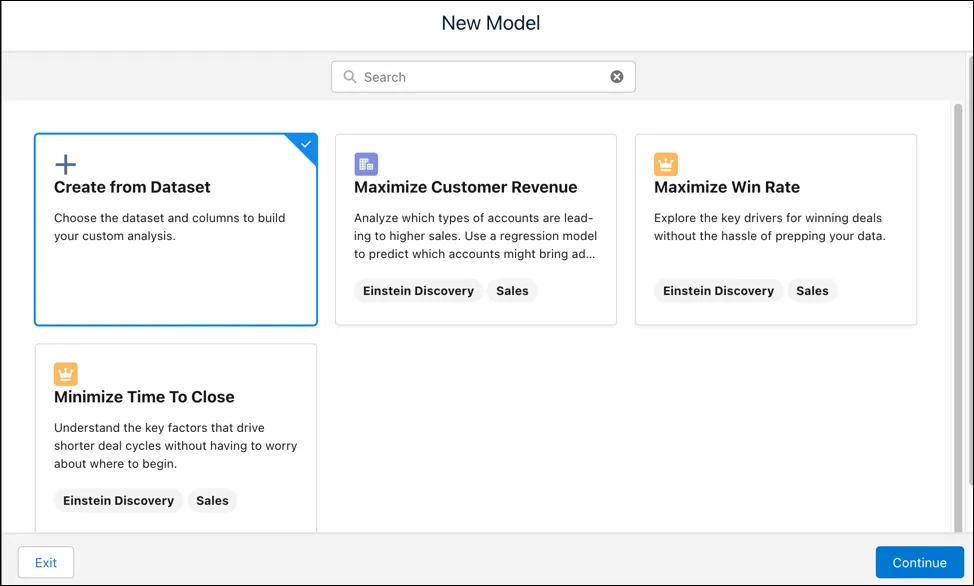
Task: Click Einstein Discovery tag under Maximize Win Rate
Action: tap(718, 291)
